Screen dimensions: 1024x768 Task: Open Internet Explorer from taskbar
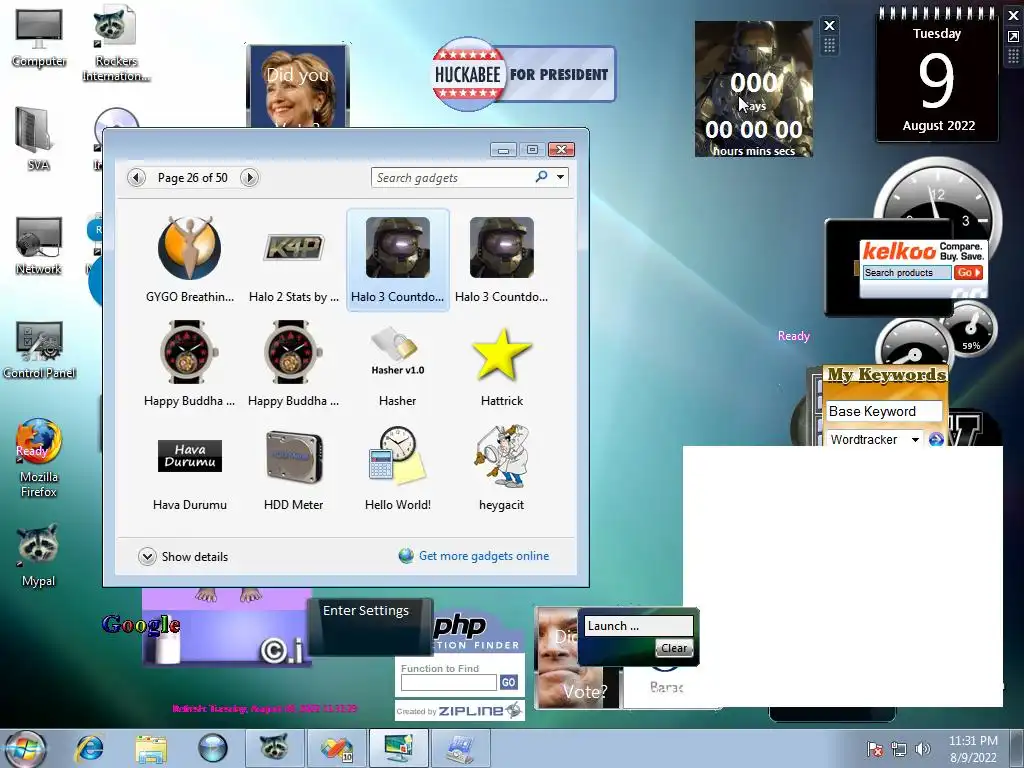tap(89, 748)
